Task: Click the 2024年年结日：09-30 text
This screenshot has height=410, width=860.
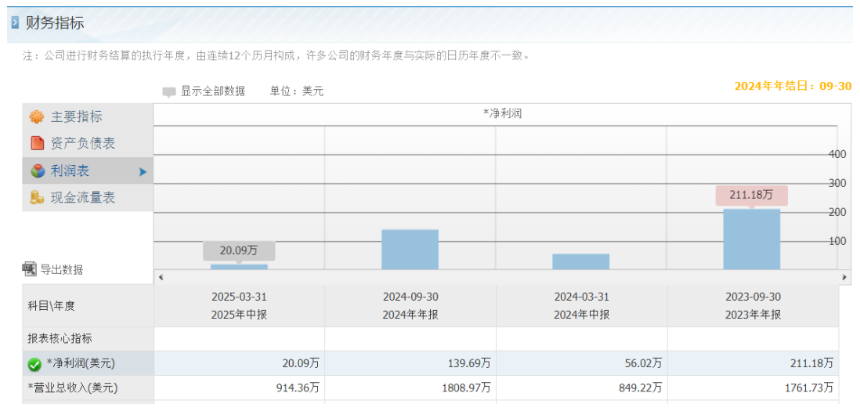Action: tap(793, 86)
